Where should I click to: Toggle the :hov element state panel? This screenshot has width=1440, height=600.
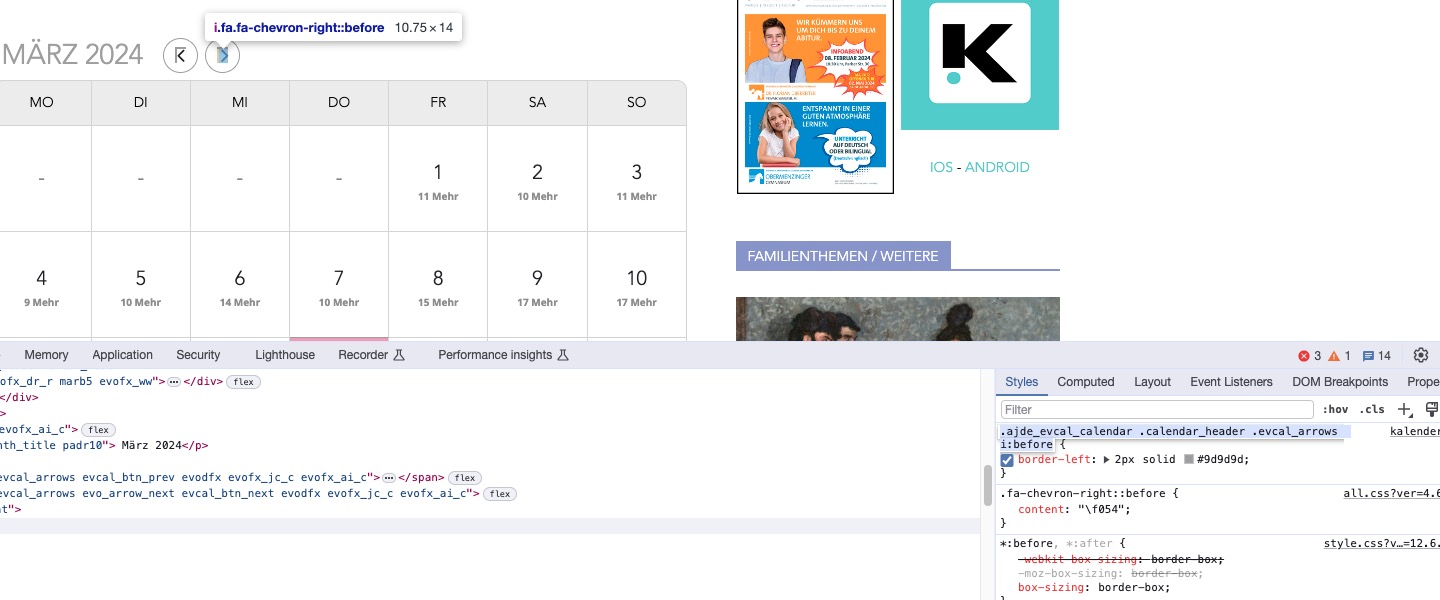tap(1335, 409)
